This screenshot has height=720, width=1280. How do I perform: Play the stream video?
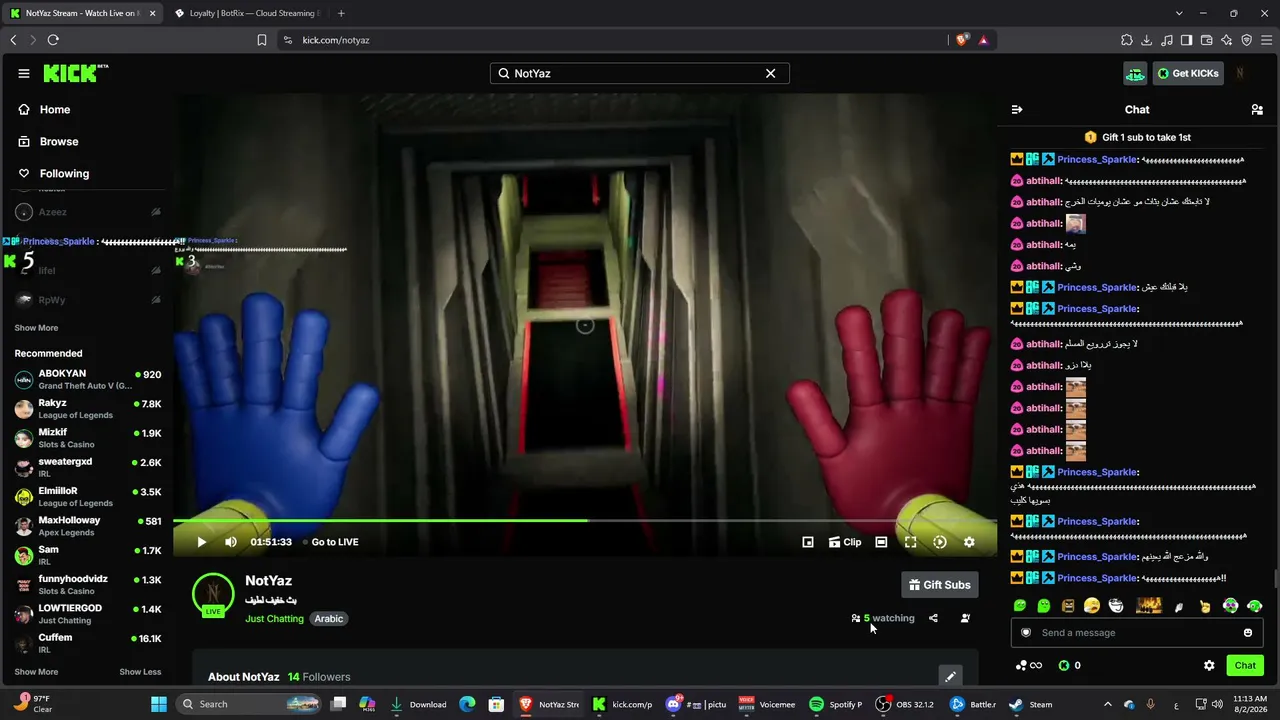pos(201,542)
